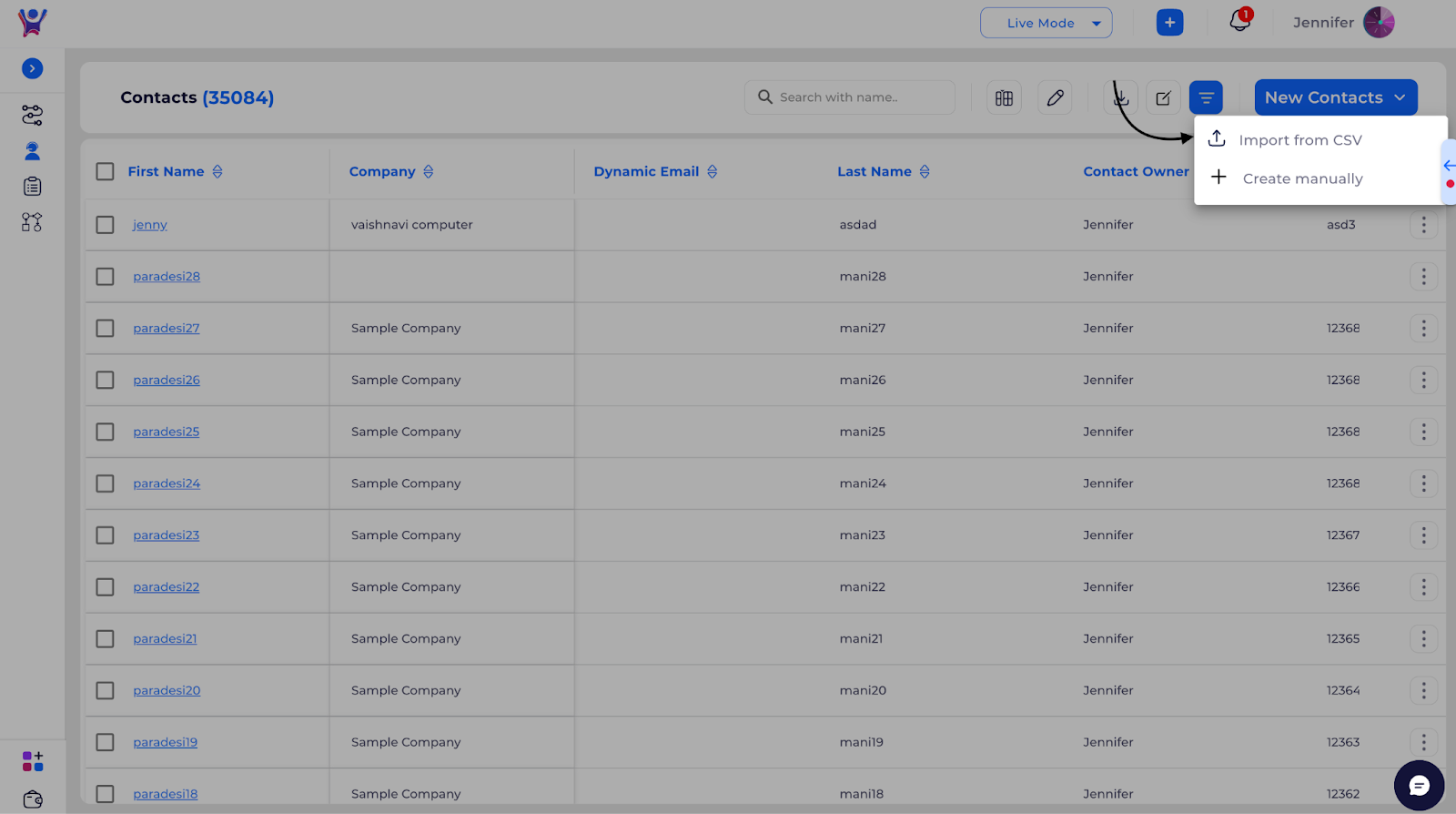Check the checkbox for paradesi26 row
Image resolution: width=1456 pixels, height=814 pixels.
(x=106, y=380)
